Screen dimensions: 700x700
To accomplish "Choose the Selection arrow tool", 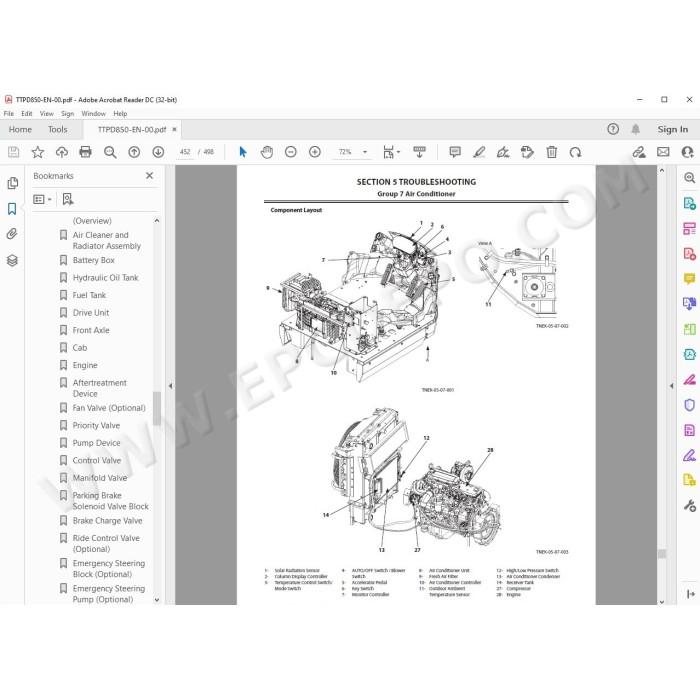I will (x=243, y=152).
